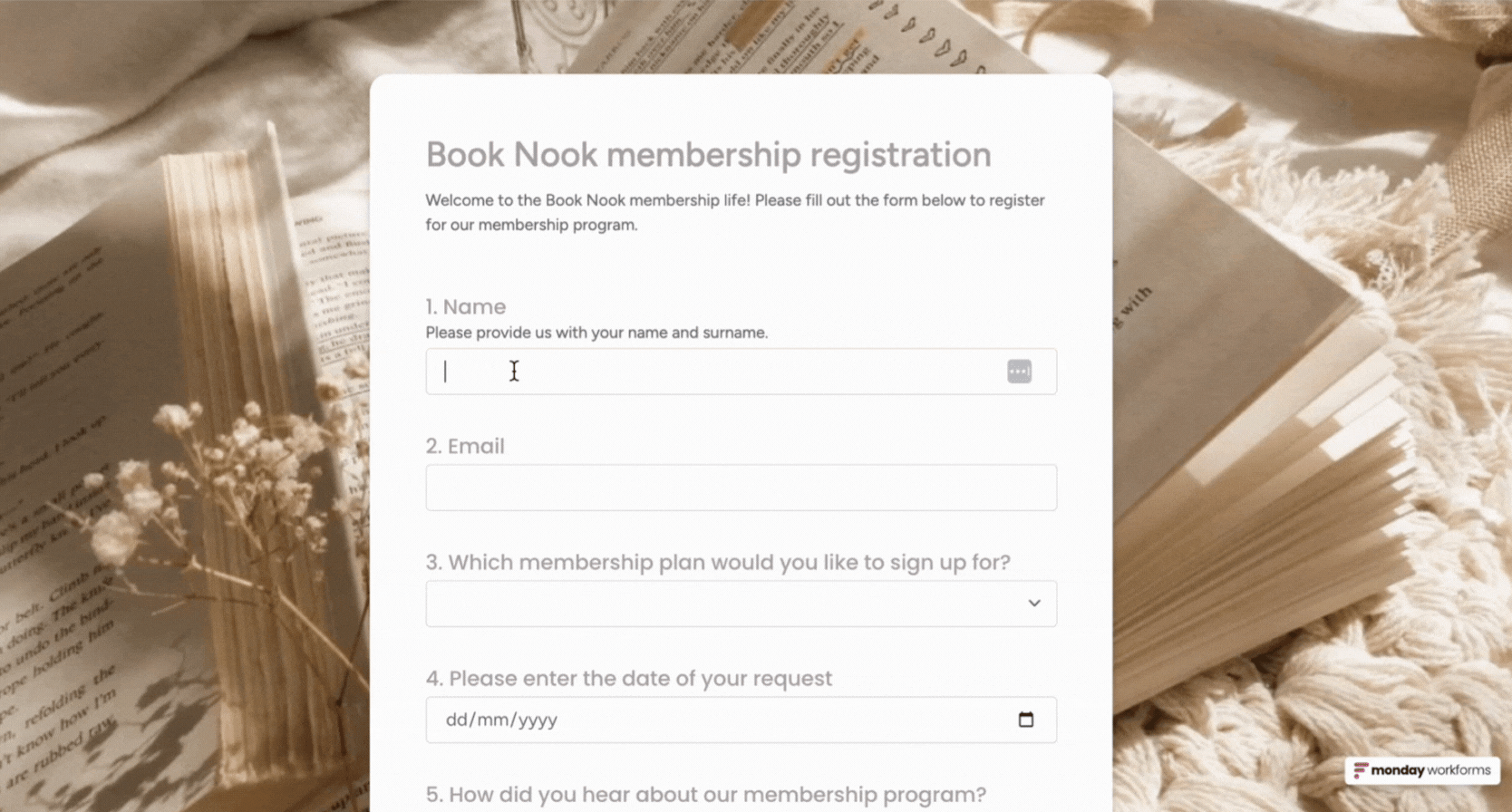The width and height of the screenshot is (1512, 812).
Task: Click the membership plan question label
Action: (x=718, y=562)
